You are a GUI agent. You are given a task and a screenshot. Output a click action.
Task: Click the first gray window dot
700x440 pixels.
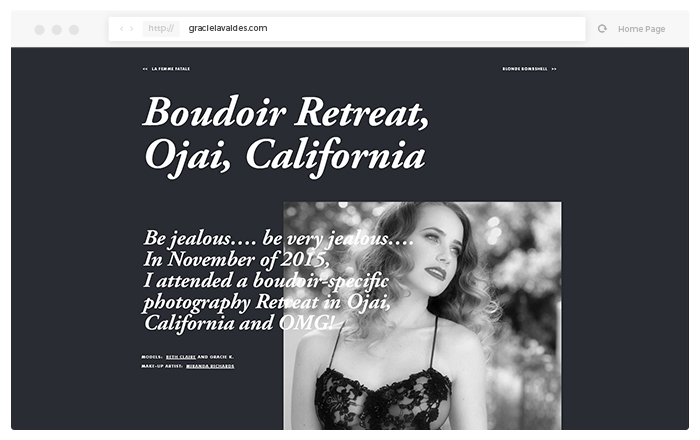(x=39, y=29)
